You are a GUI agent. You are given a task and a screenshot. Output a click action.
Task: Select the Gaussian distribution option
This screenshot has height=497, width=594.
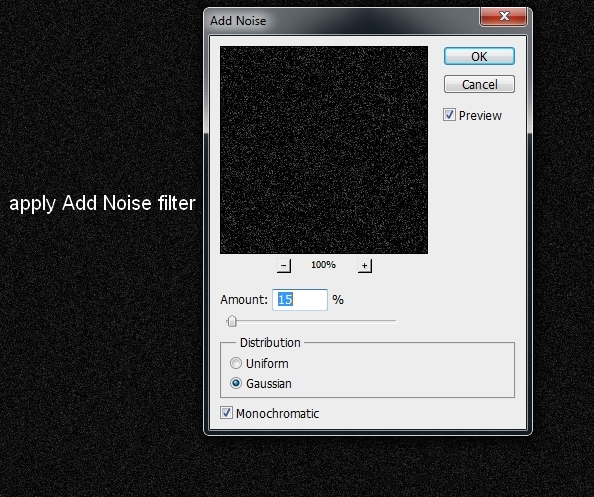coord(236,383)
